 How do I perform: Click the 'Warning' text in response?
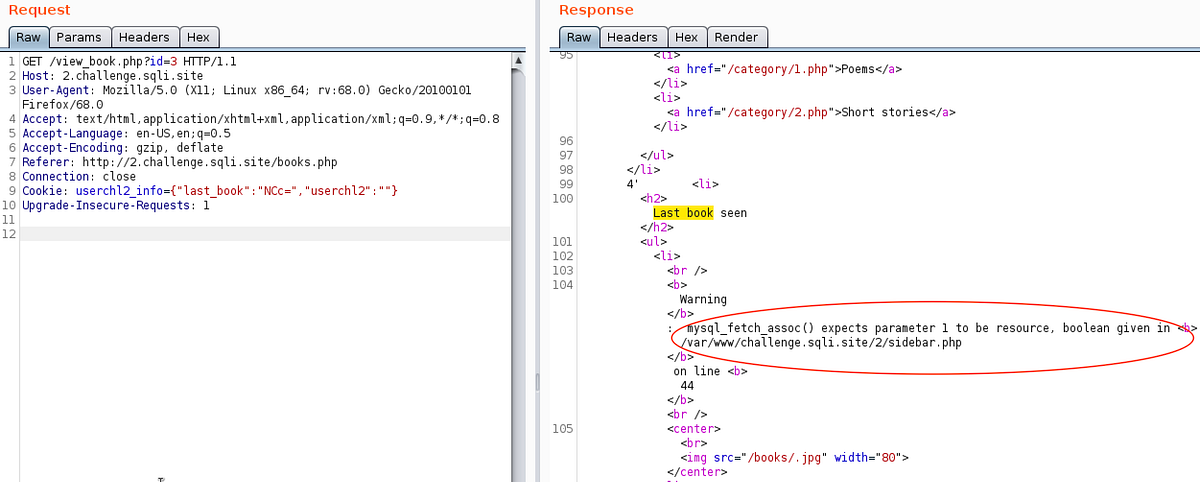pos(703,299)
